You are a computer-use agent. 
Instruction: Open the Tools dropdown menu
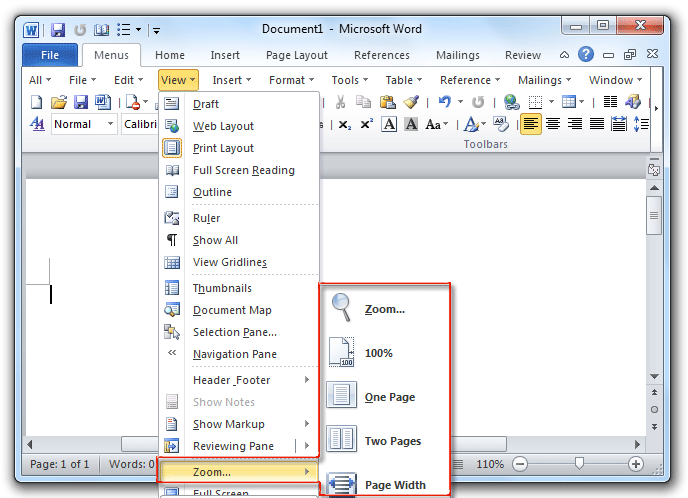(x=349, y=80)
